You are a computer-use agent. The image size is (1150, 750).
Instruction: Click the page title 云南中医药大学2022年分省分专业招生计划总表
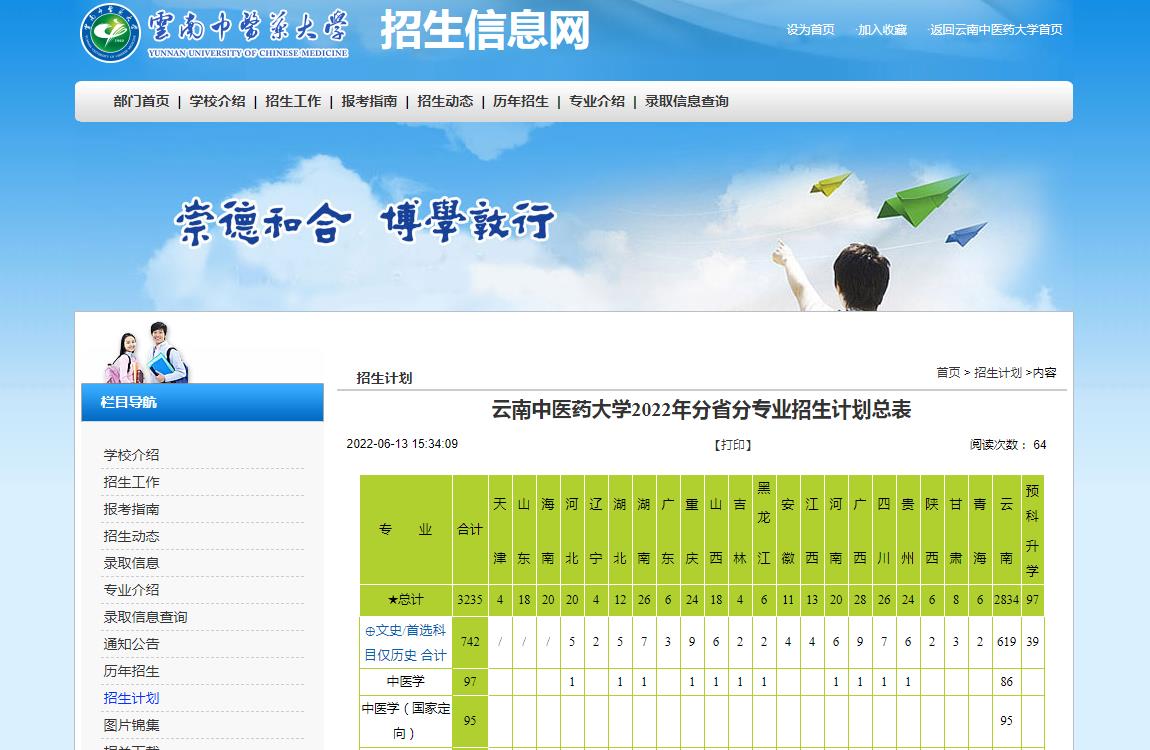click(x=701, y=409)
